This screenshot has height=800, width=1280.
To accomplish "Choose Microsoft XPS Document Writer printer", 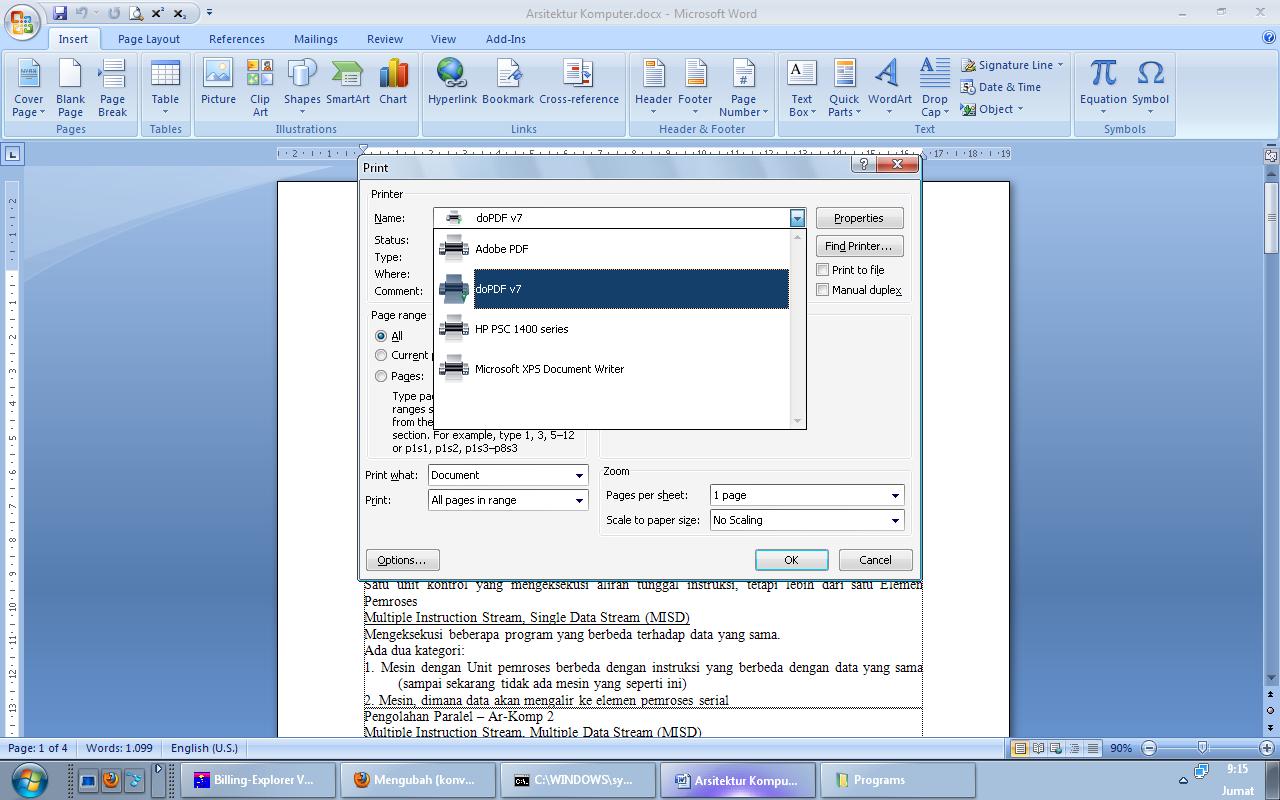I will [613, 369].
